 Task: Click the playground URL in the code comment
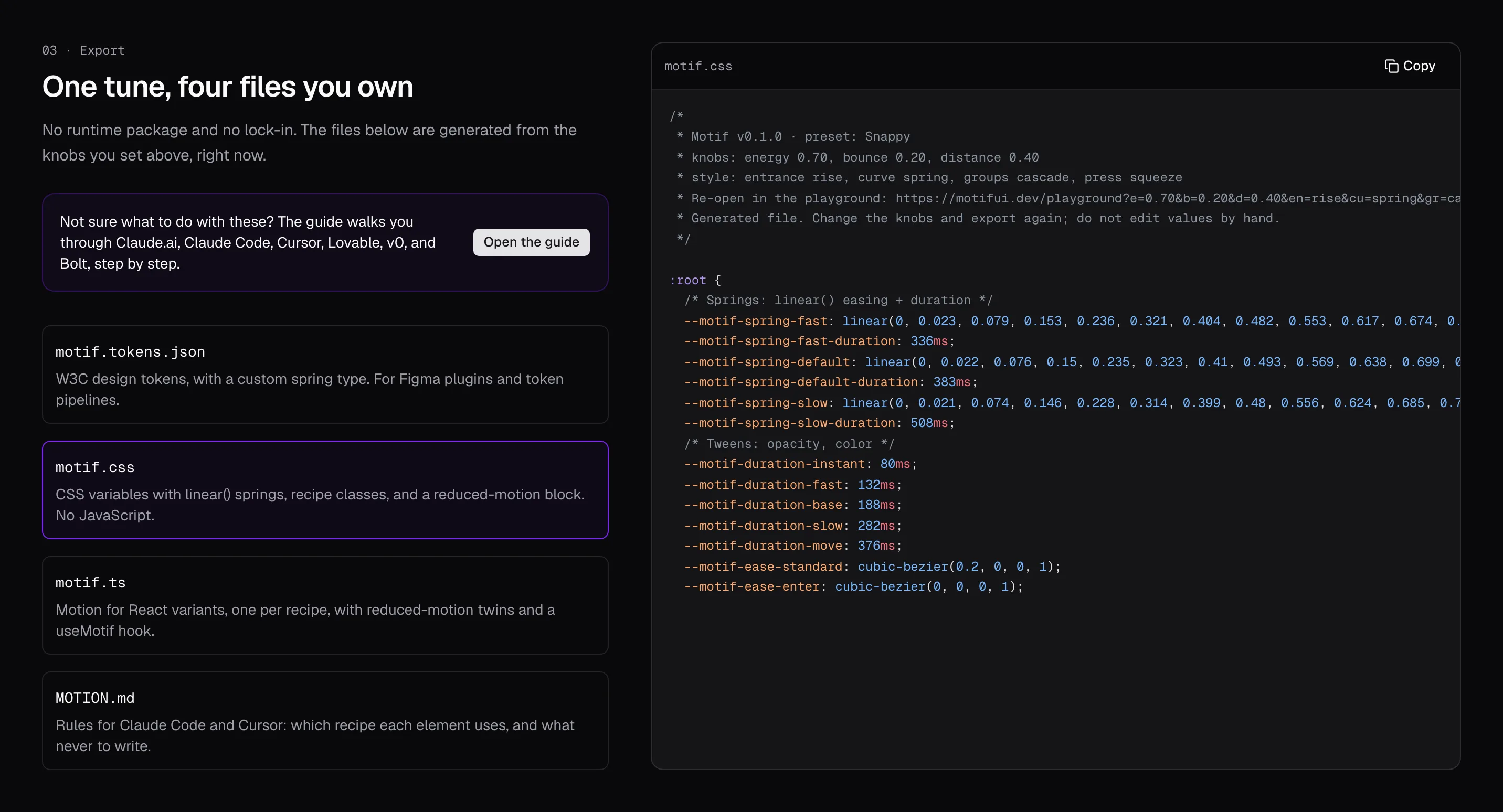click(x=1178, y=198)
